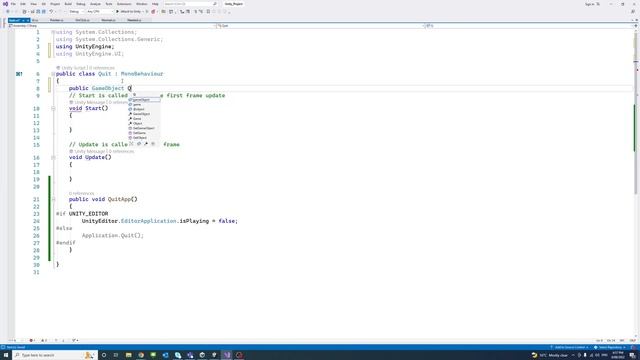The image size is (640, 360).
Task: Open the Extensions menu
Action: 124,4
